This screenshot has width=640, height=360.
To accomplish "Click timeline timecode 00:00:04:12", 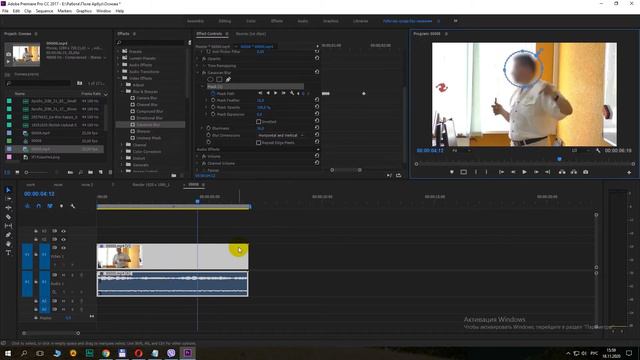I will (39, 194).
